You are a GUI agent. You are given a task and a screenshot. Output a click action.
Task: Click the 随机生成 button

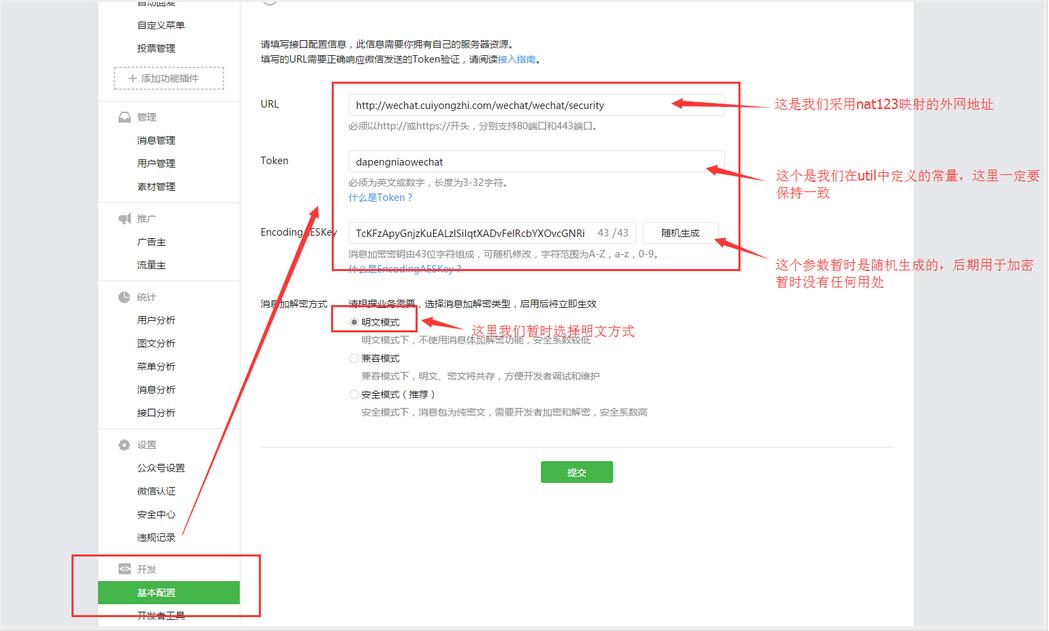[680, 233]
